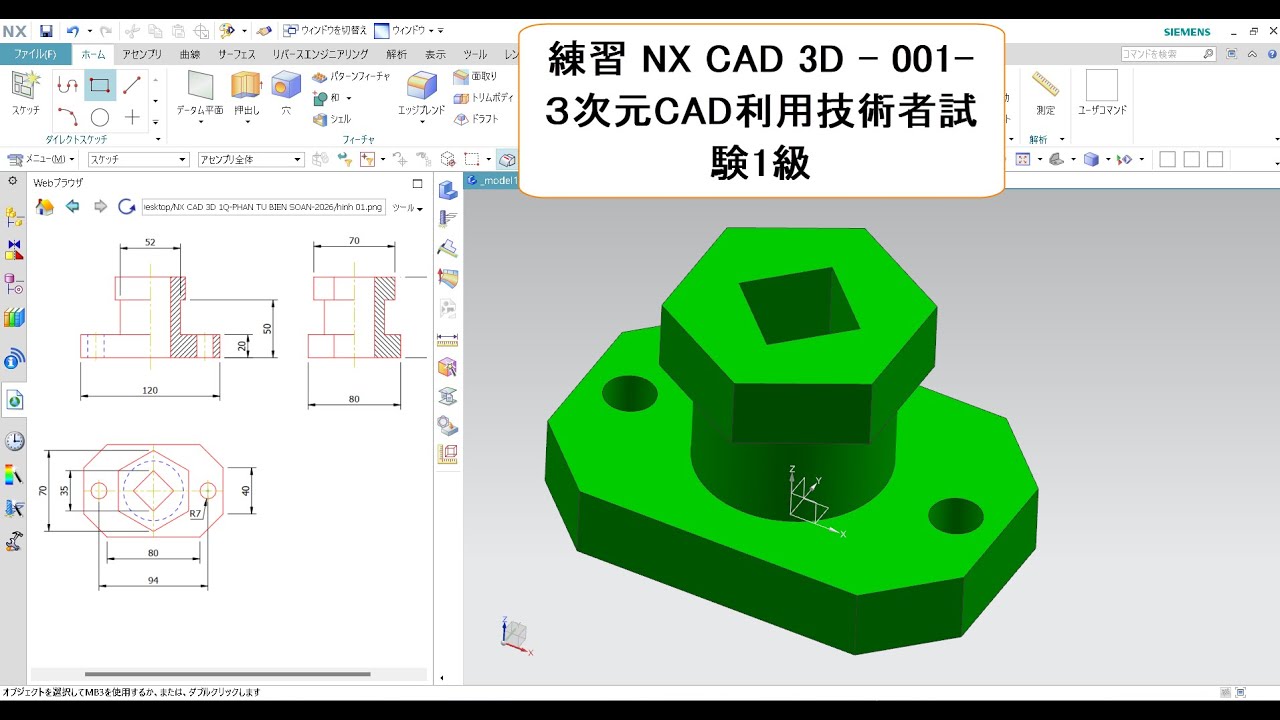Click Switch Window (ウィンドウを切替え) button

(x=326, y=31)
